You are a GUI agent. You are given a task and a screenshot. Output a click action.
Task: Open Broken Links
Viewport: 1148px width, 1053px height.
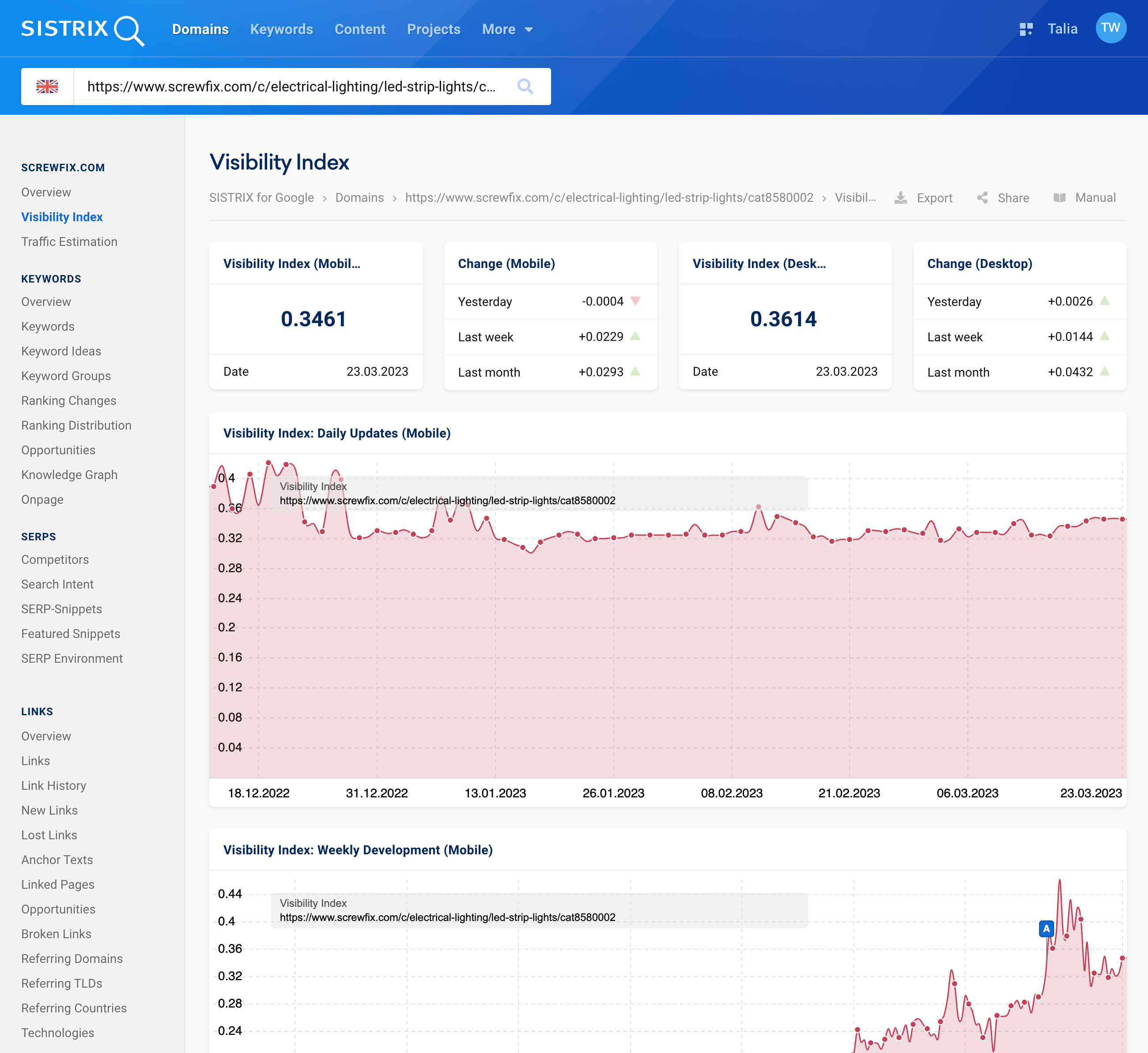click(x=56, y=934)
